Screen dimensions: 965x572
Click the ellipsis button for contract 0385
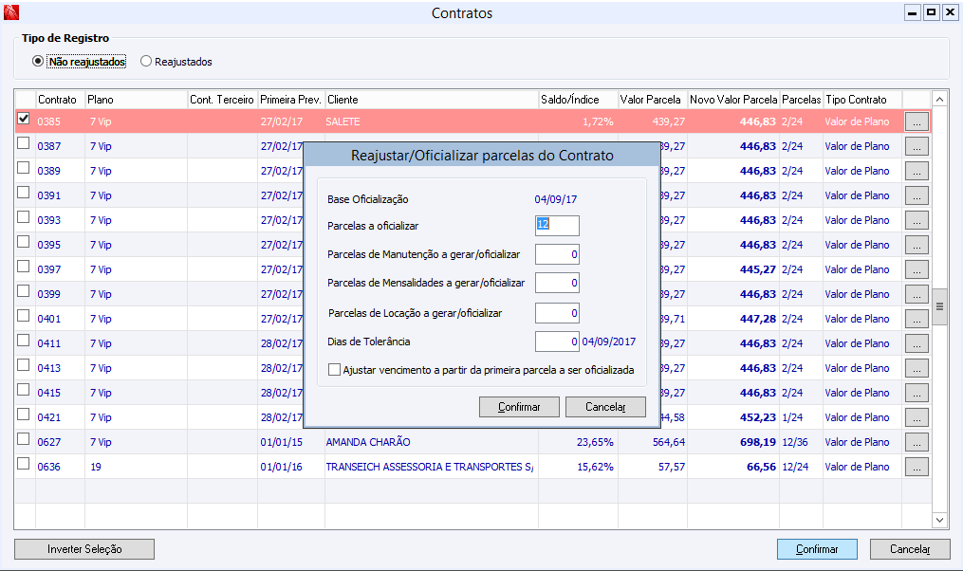tap(916, 121)
